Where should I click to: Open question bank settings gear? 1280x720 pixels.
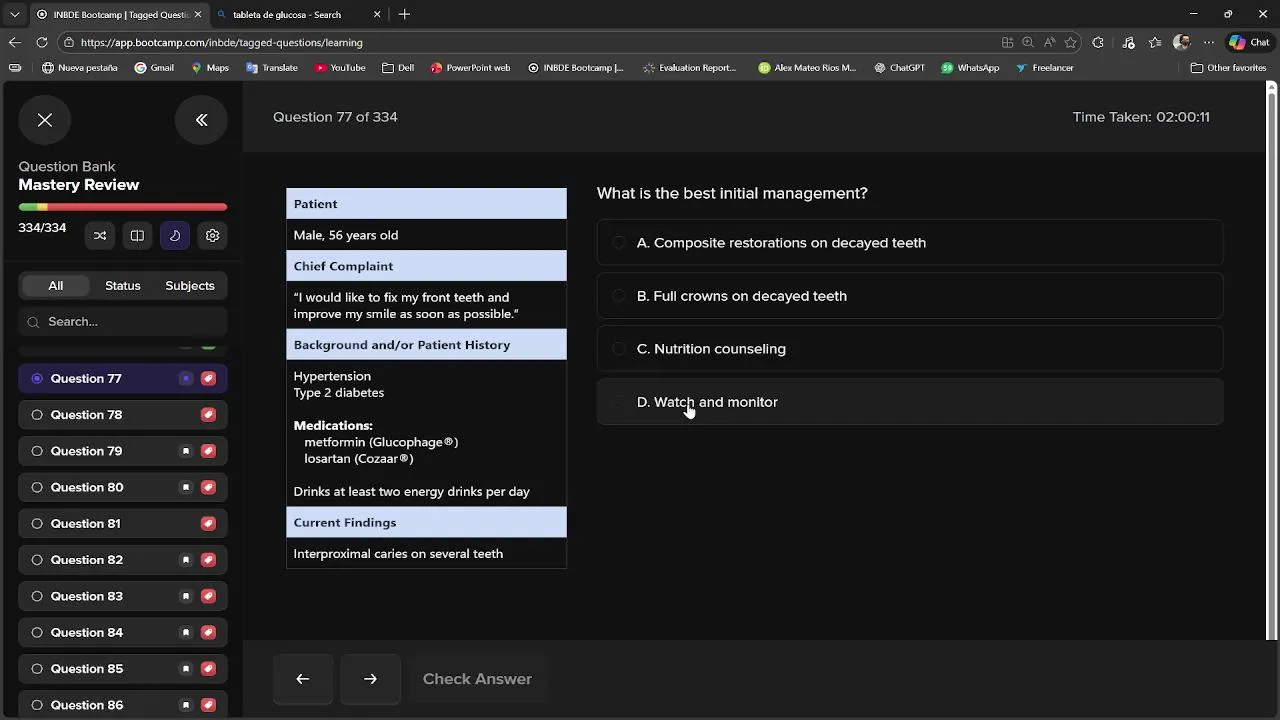click(212, 236)
